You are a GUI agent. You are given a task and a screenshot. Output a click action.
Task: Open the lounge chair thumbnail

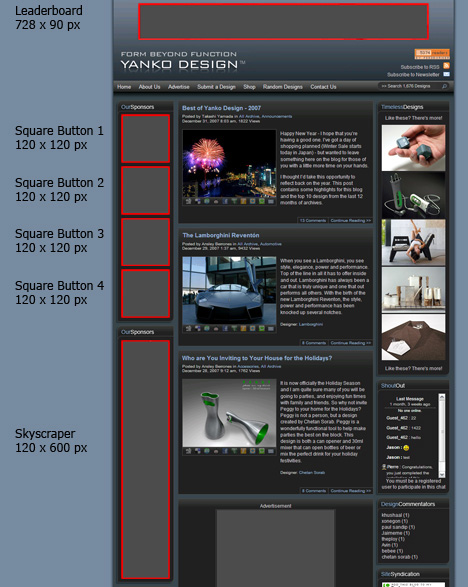pos(413,243)
